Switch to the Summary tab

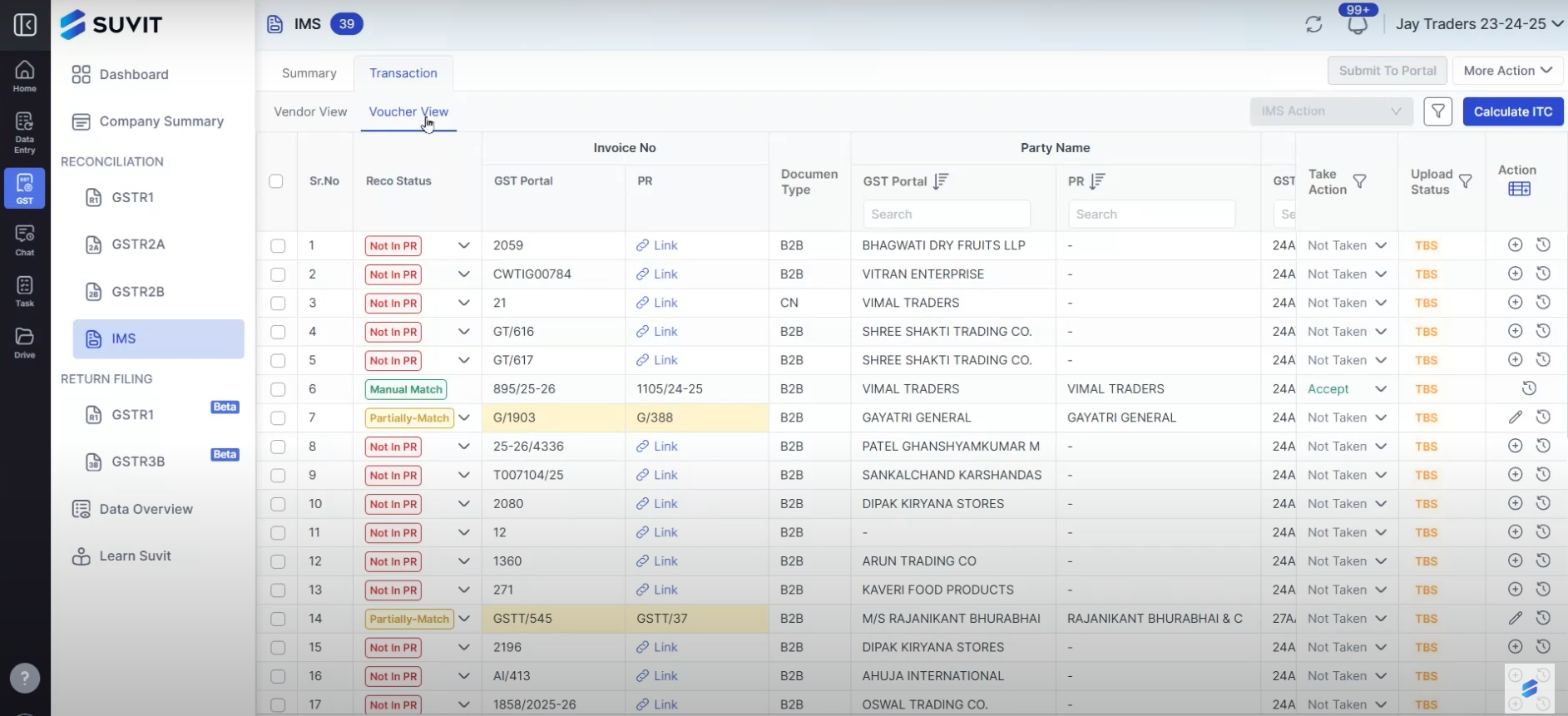309,73
